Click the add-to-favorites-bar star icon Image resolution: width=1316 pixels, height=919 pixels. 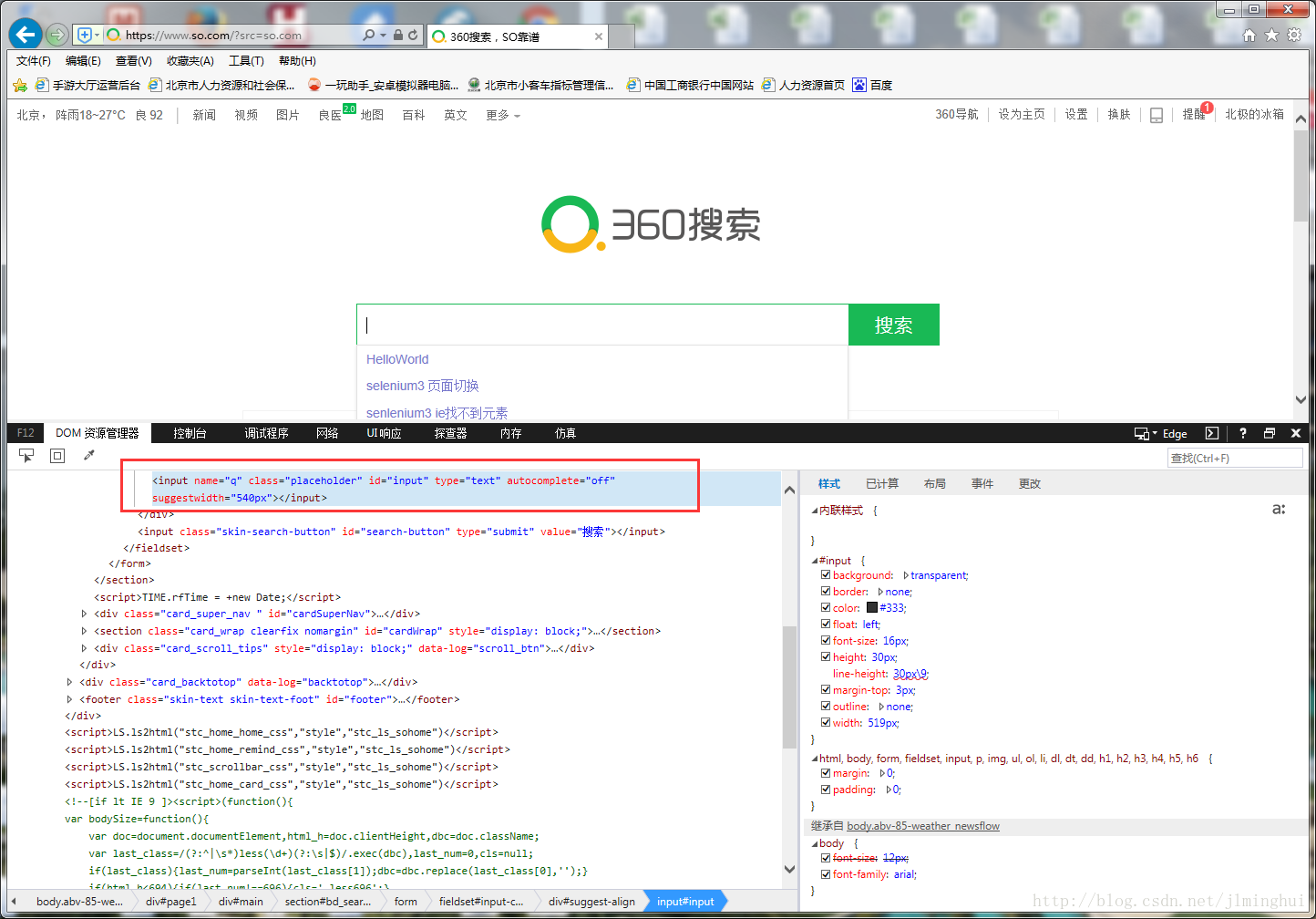(x=20, y=85)
